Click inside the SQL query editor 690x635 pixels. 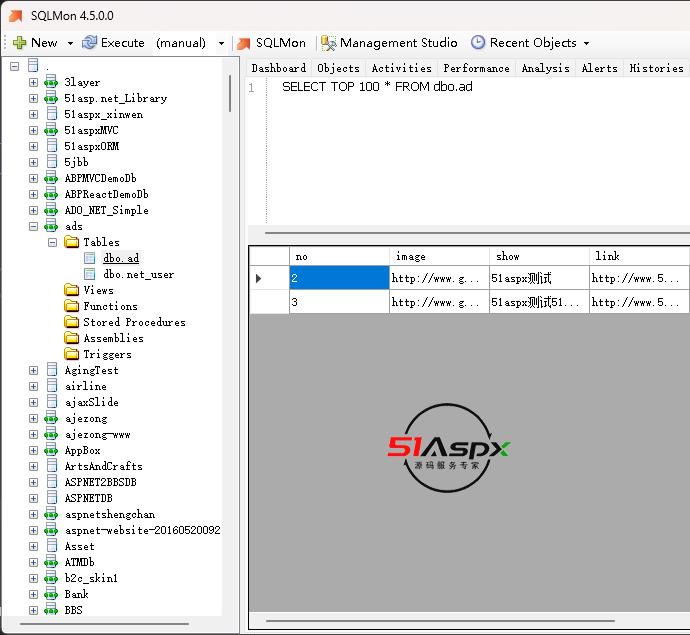coord(450,150)
